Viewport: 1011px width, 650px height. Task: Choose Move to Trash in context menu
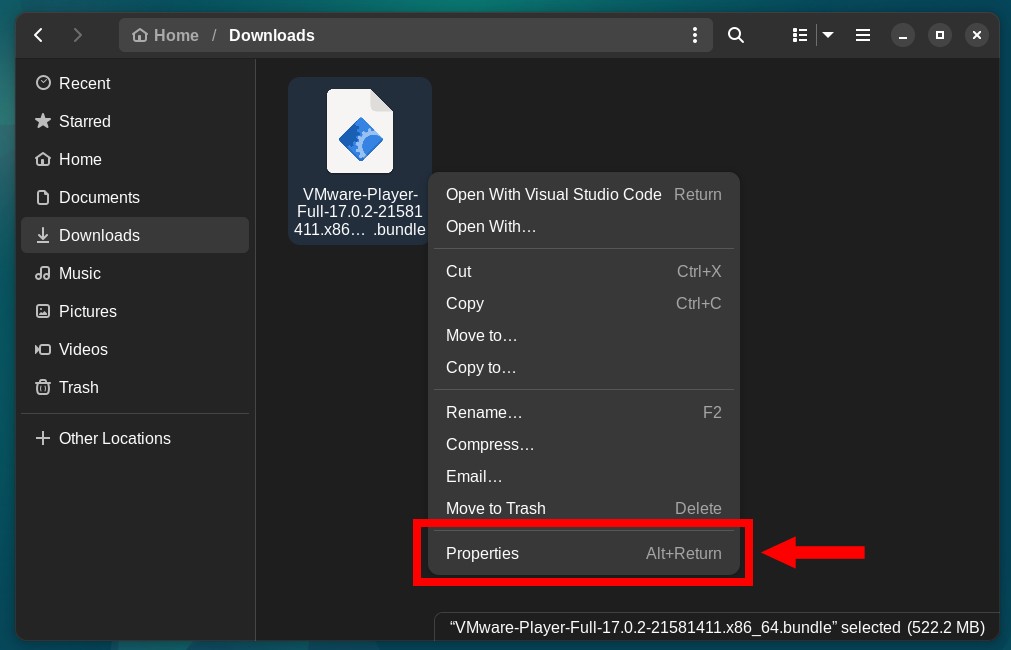click(x=584, y=508)
